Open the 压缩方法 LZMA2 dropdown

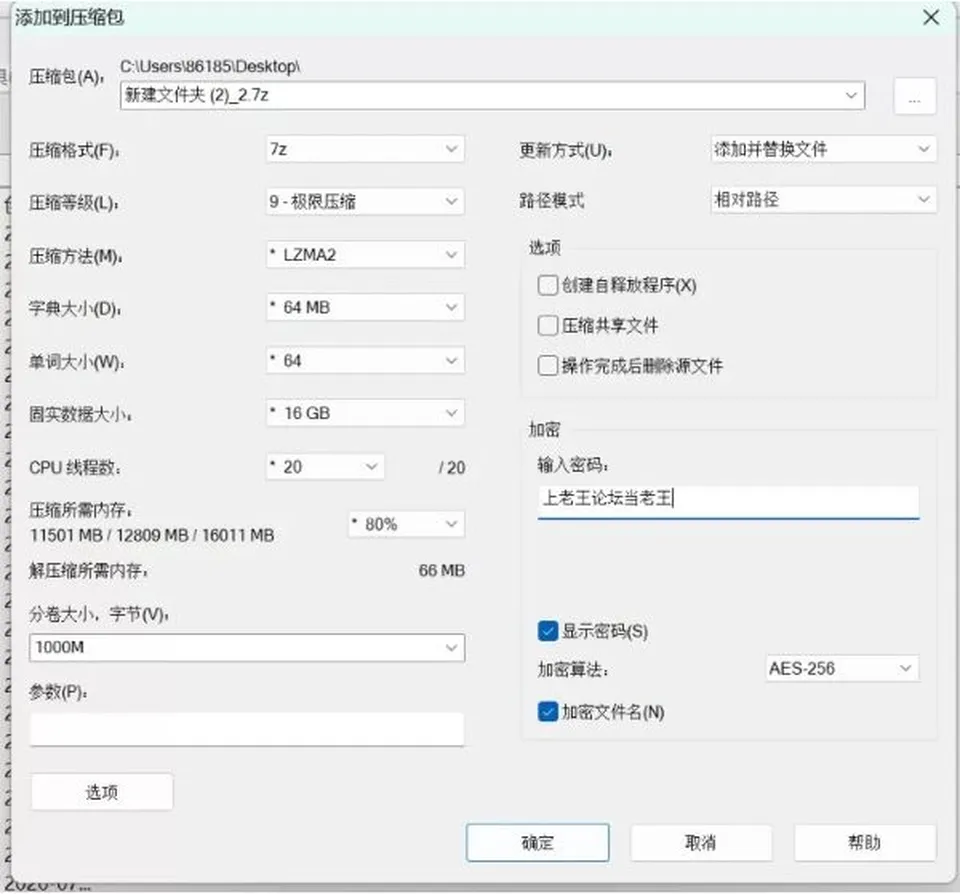365,255
